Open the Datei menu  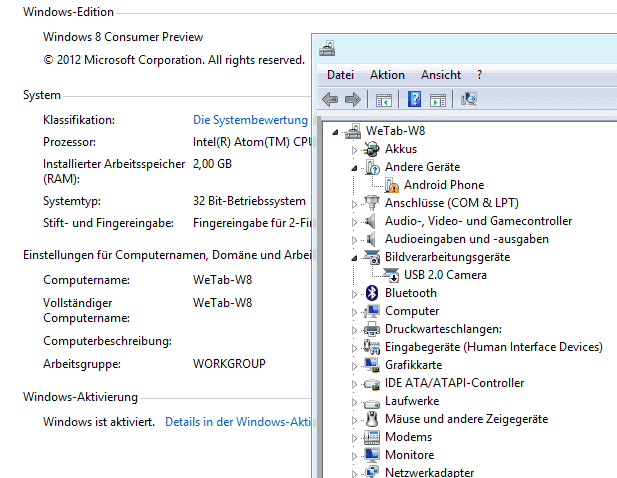click(340, 75)
